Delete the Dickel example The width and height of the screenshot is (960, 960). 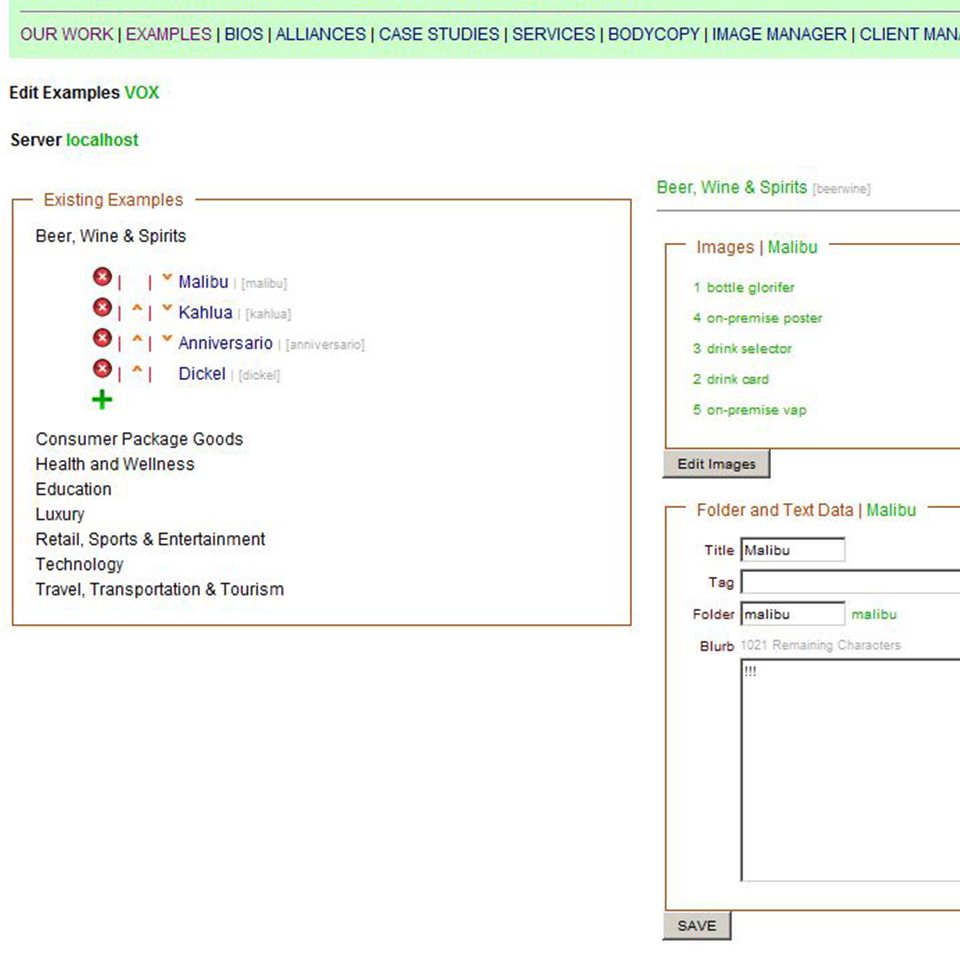[x=102, y=369]
